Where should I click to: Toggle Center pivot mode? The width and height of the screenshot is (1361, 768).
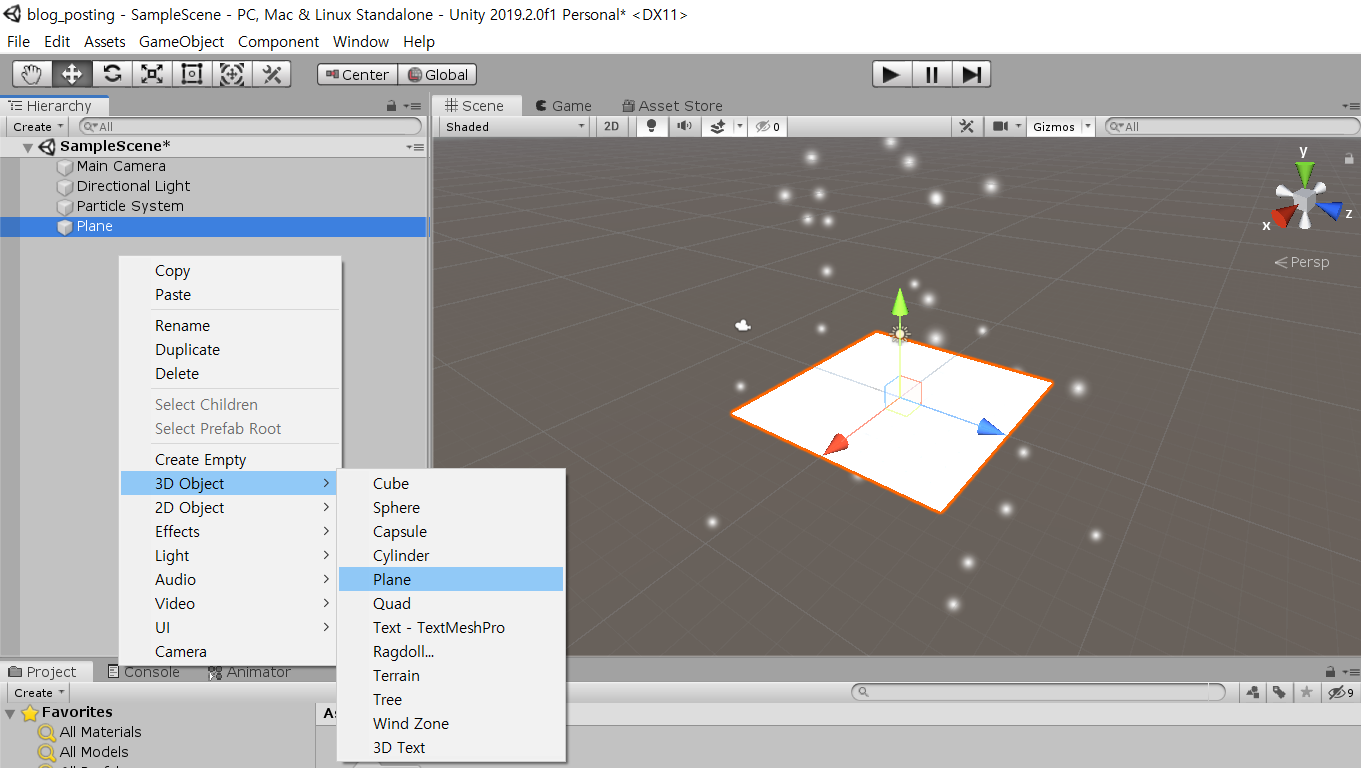pos(357,74)
